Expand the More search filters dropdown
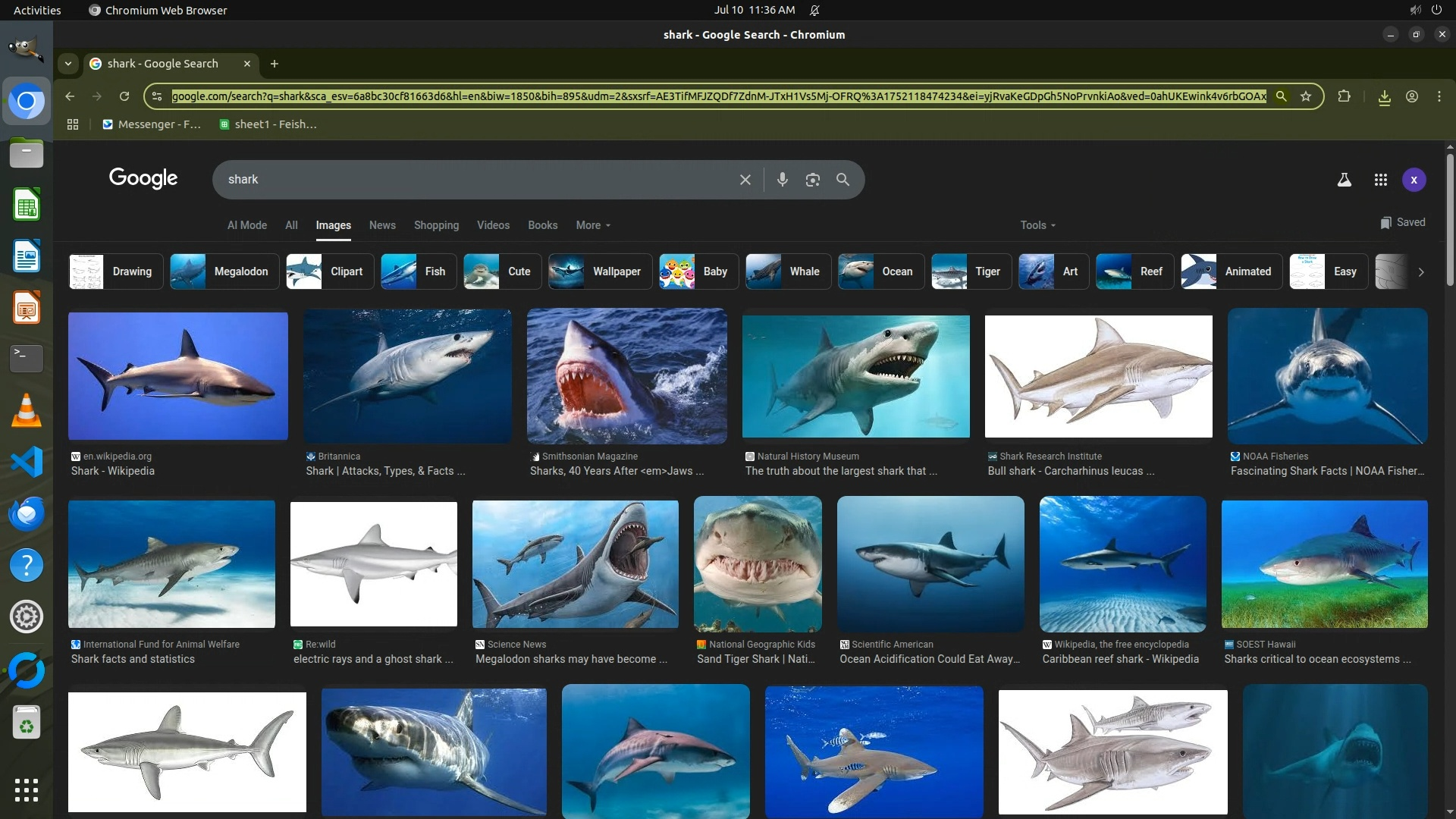Image resolution: width=1456 pixels, height=819 pixels. [x=592, y=225]
